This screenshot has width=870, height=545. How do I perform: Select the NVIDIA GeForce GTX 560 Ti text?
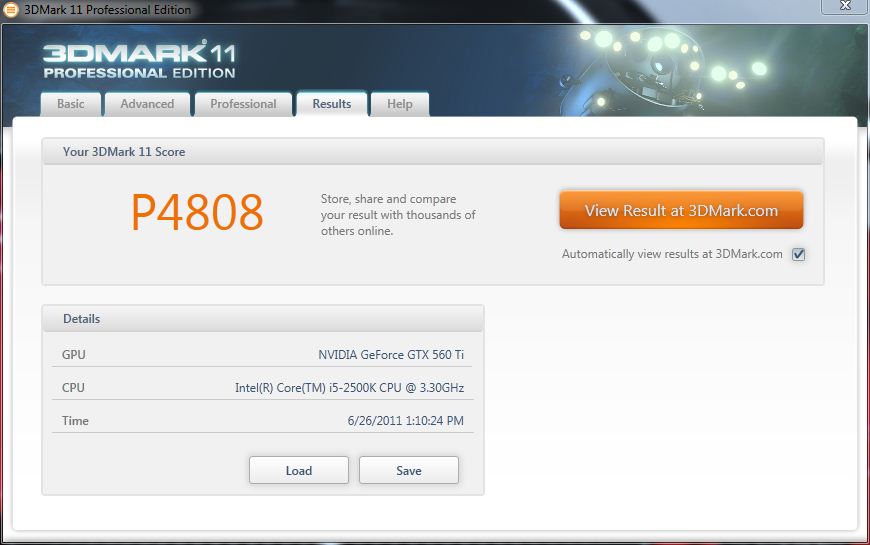point(391,355)
